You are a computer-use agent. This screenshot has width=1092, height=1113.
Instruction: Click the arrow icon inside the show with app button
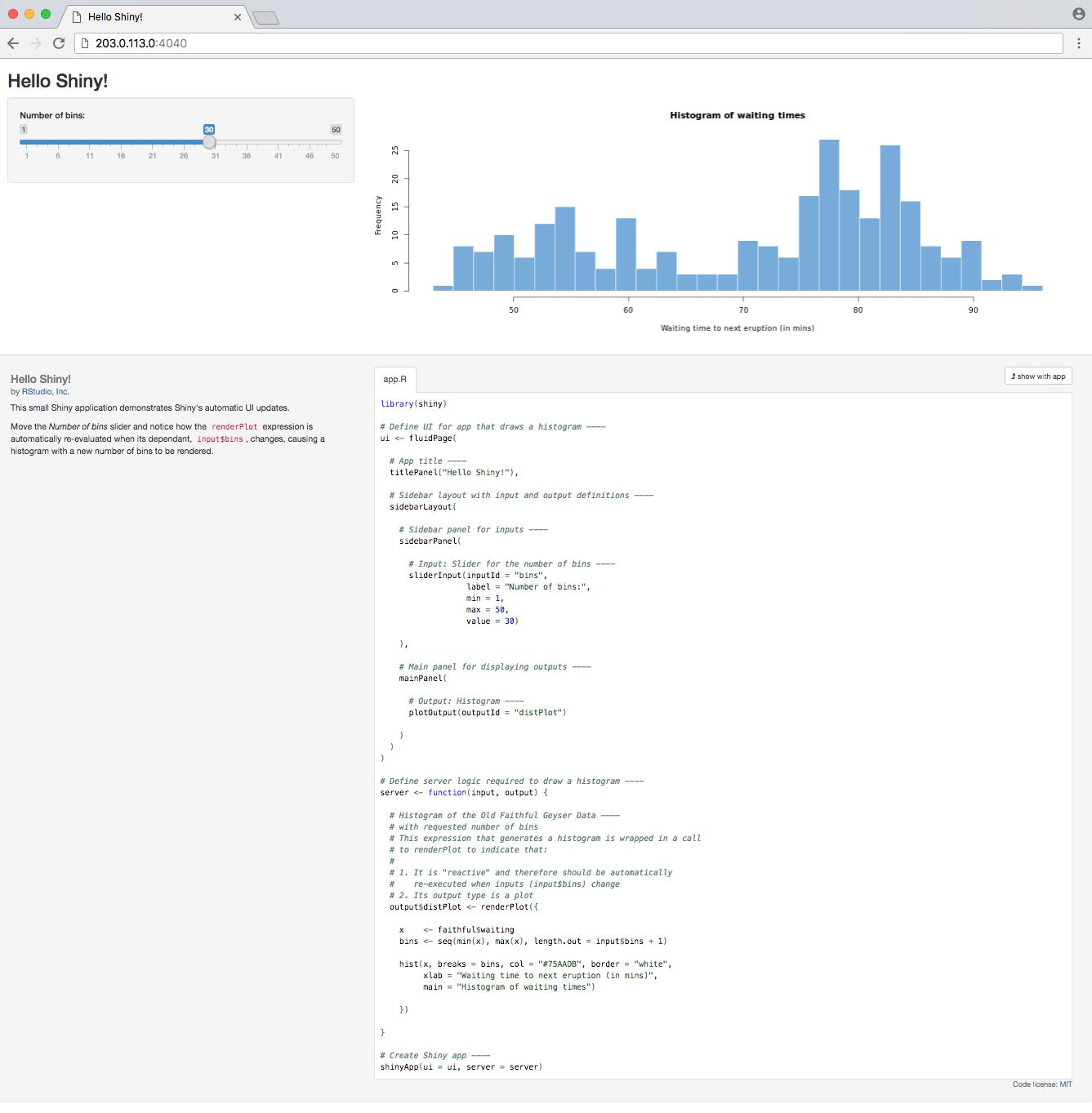(x=1014, y=376)
